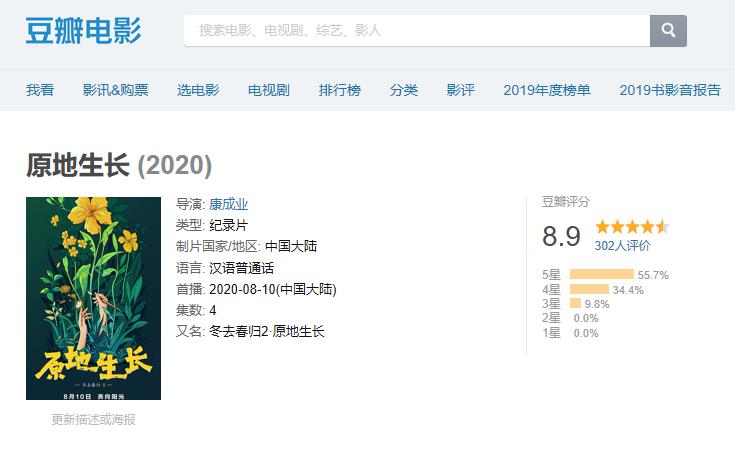
Task: Select the 中国大陆 country text
Action: pos(291,246)
